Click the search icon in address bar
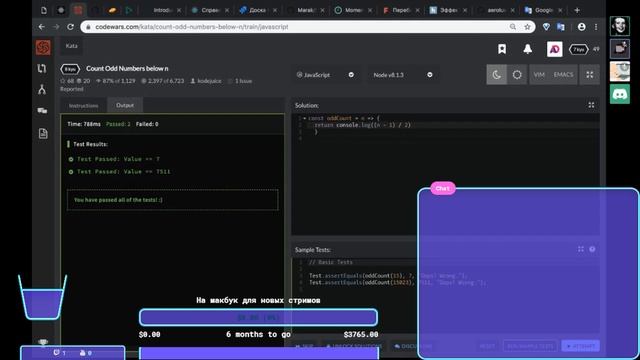The height and width of the screenshot is (360, 640). point(513,27)
